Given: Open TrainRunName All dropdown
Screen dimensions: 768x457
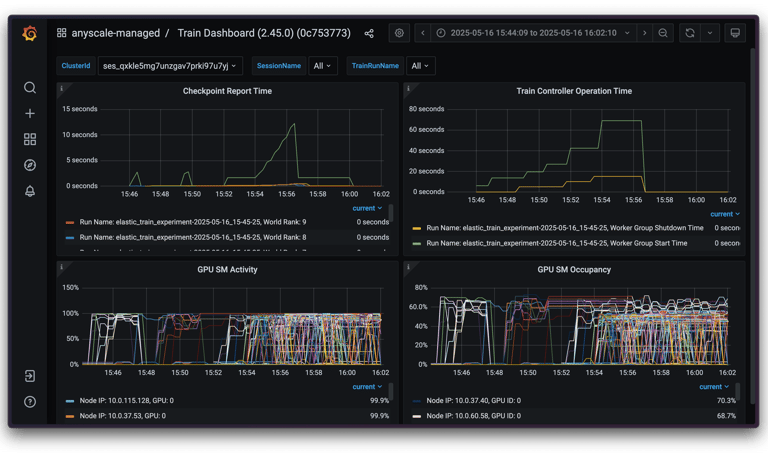Looking at the screenshot, I should point(420,66).
